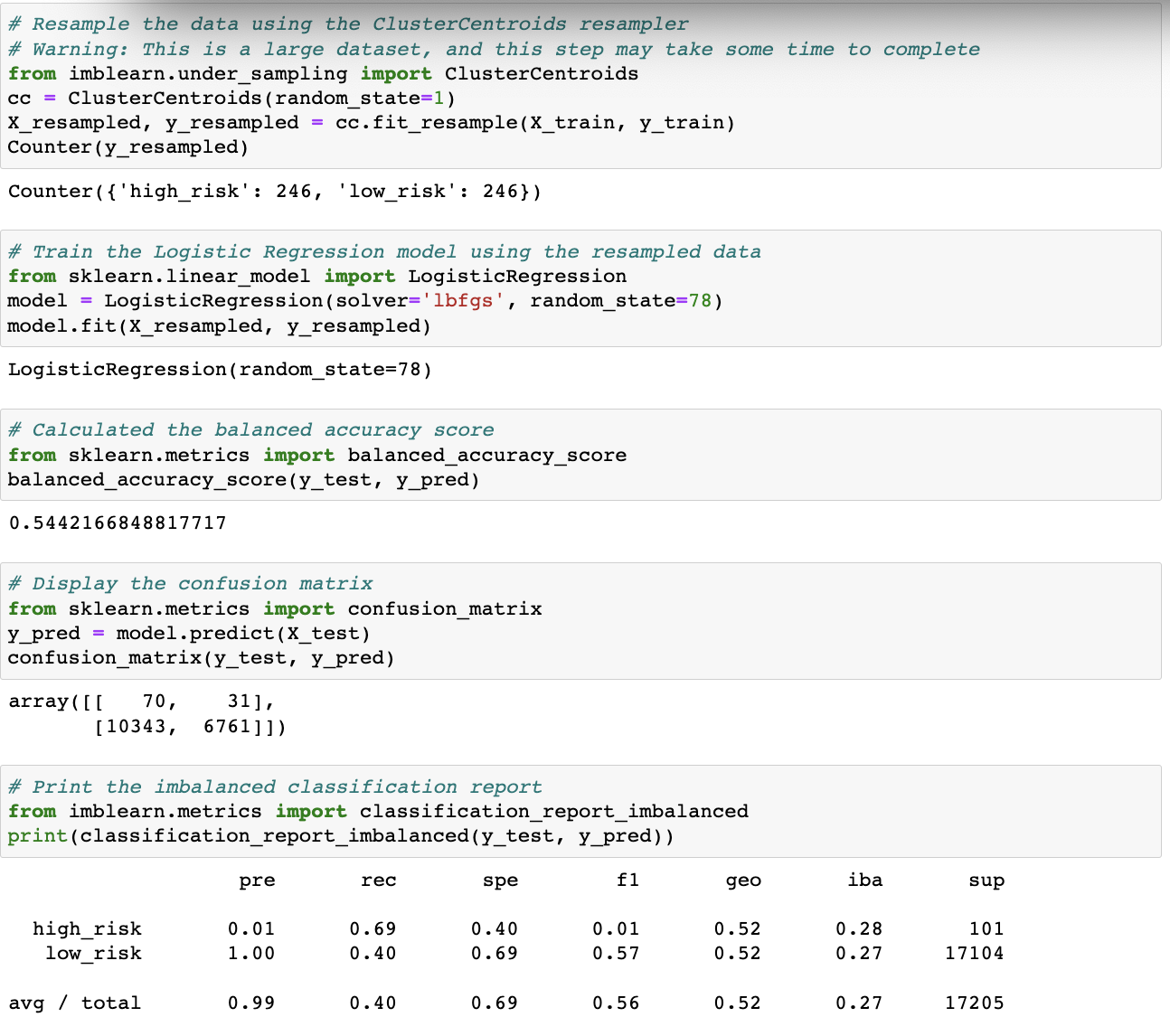Image resolution: width=1170 pixels, height=1036 pixels.
Task: Click the low_risk f1 value 0.57
Action: coord(616,953)
